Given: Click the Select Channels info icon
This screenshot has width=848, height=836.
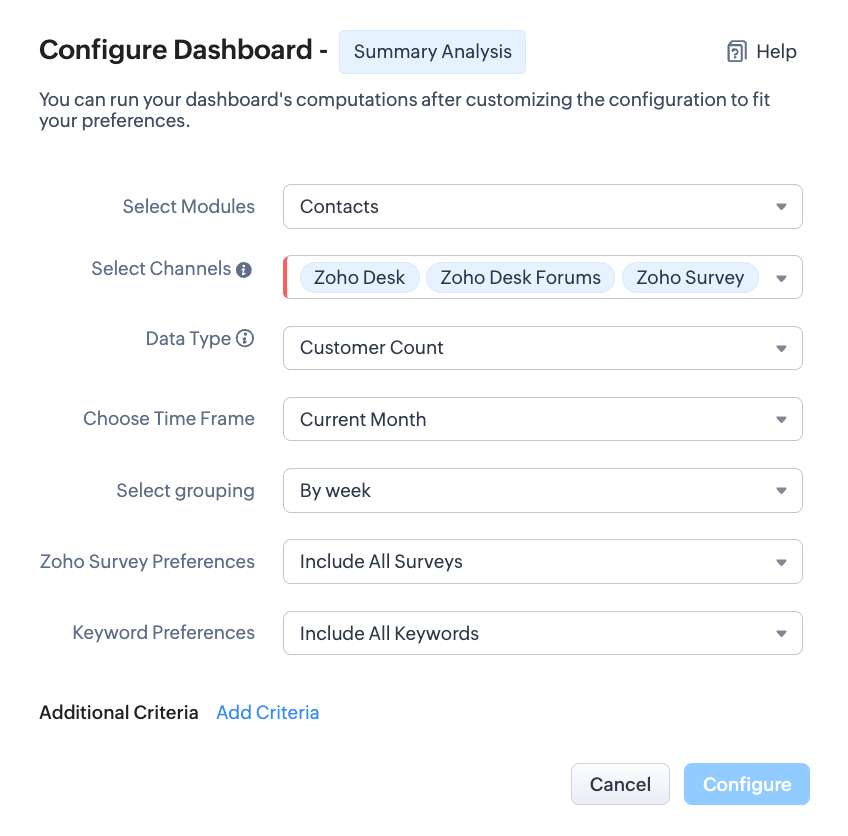Looking at the screenshot, I should (244, 270).
